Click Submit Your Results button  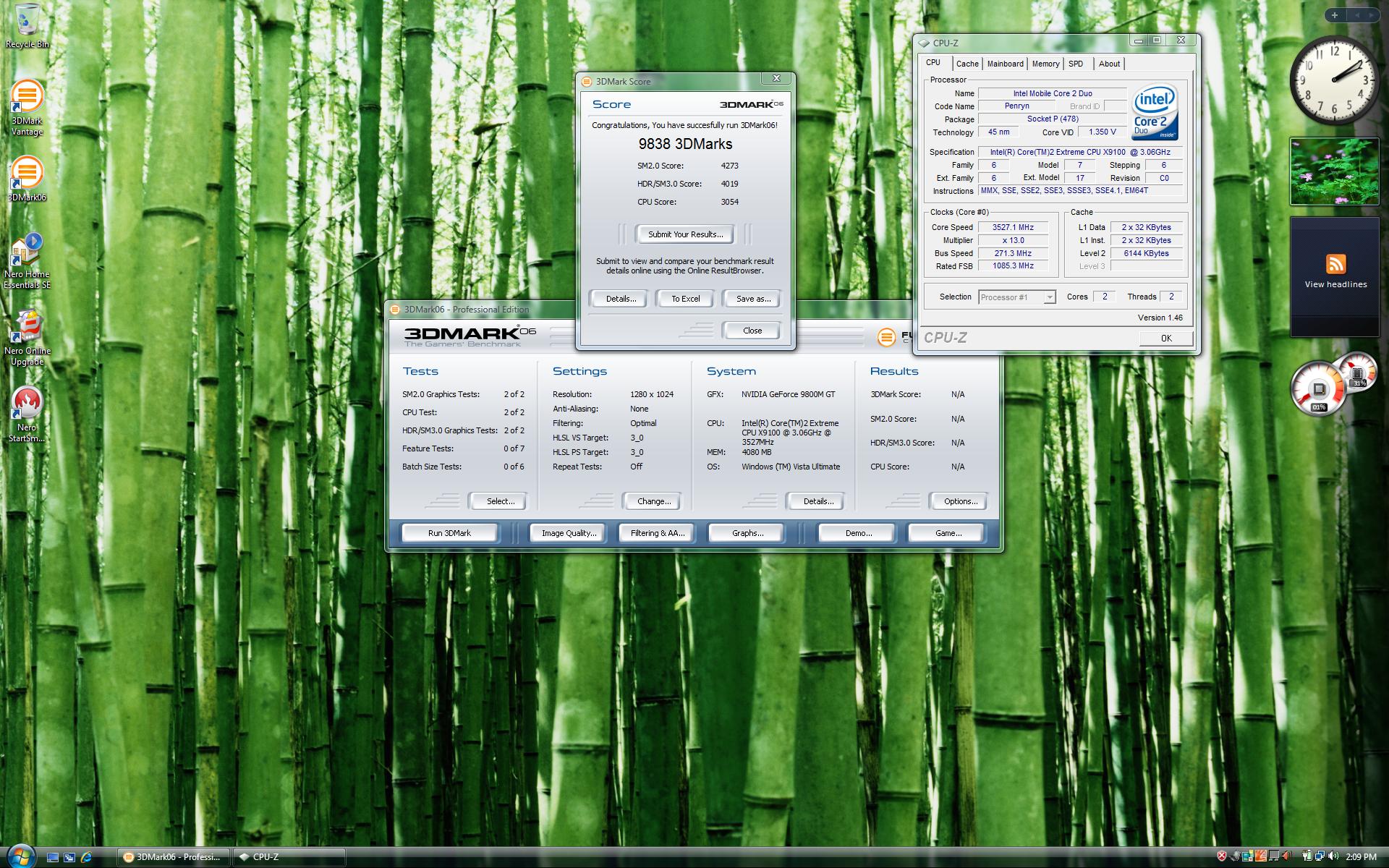[685, 234]
